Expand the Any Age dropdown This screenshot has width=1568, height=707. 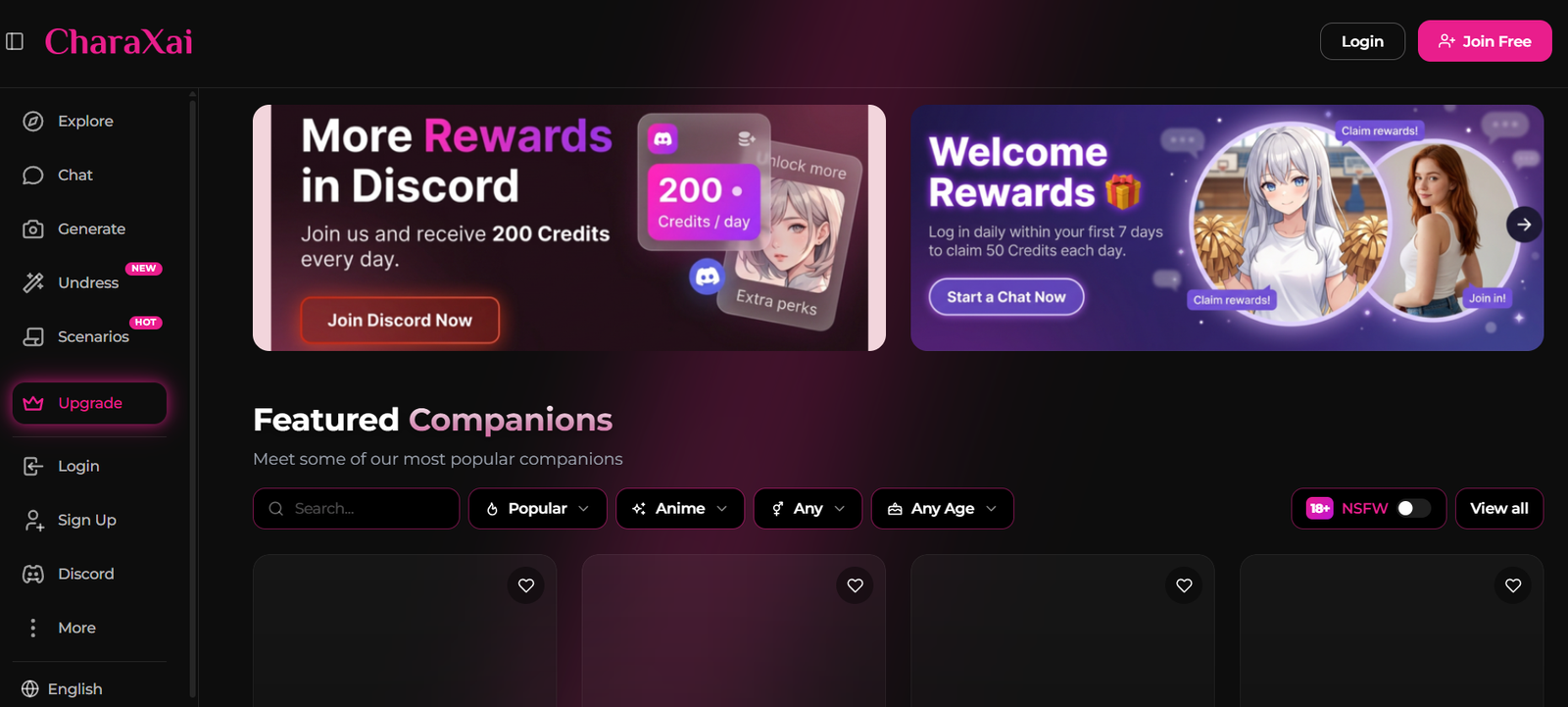[x=942, y=508]
